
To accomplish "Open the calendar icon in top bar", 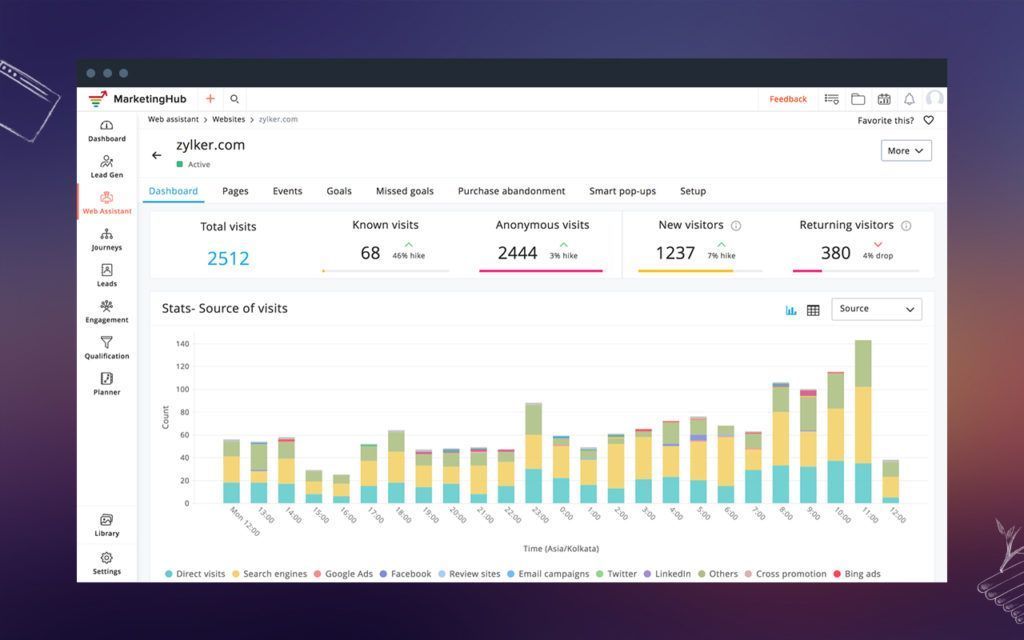I will pos(884,99).
